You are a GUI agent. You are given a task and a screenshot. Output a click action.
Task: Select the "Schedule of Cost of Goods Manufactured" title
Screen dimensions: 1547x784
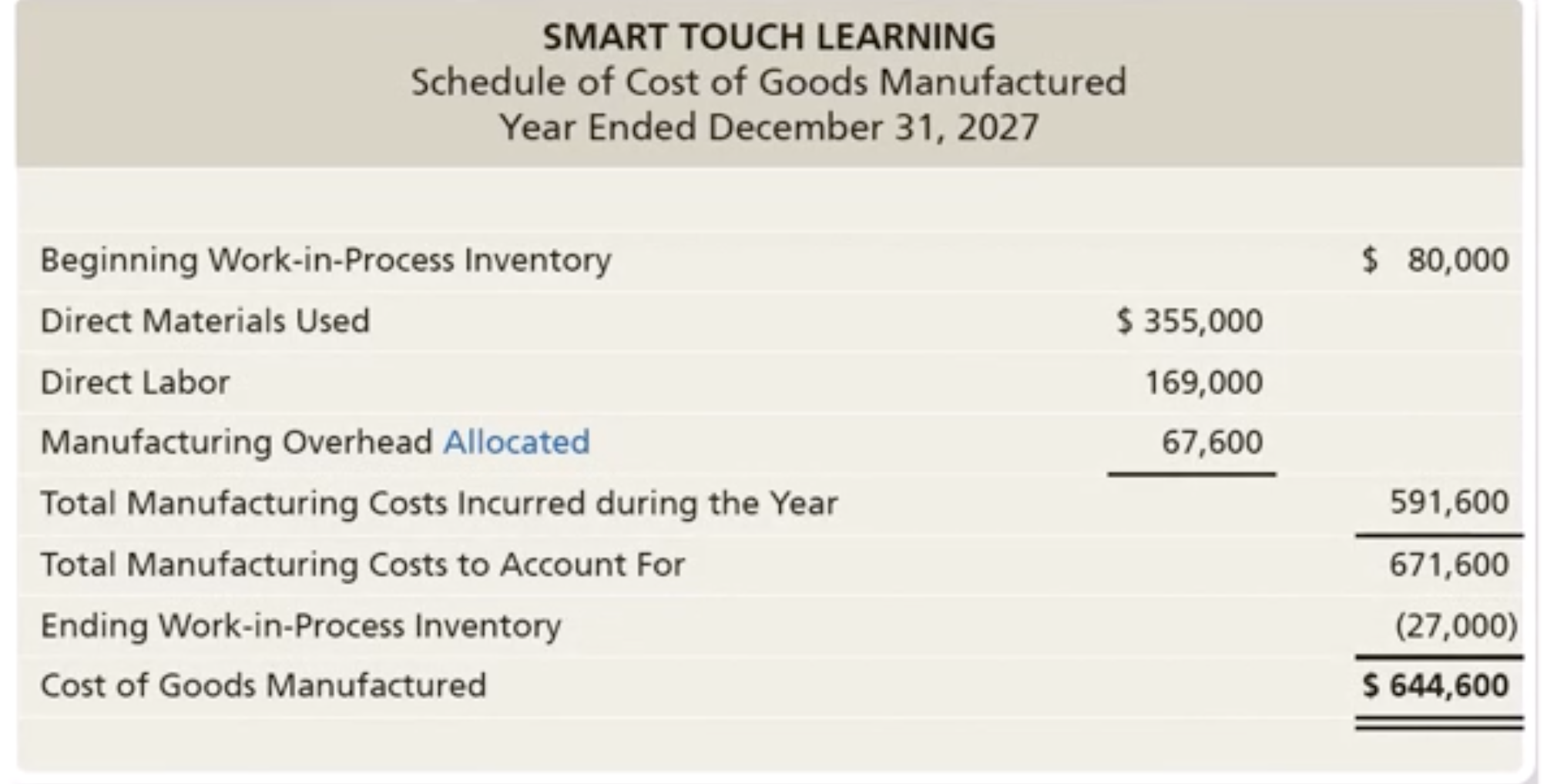click(768, 82)
